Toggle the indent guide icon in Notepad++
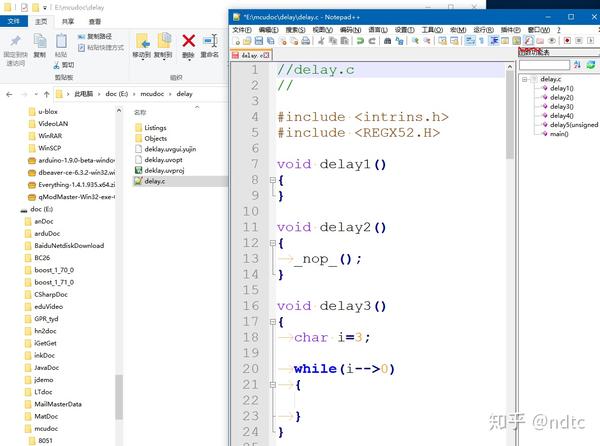 coord(494,41)
